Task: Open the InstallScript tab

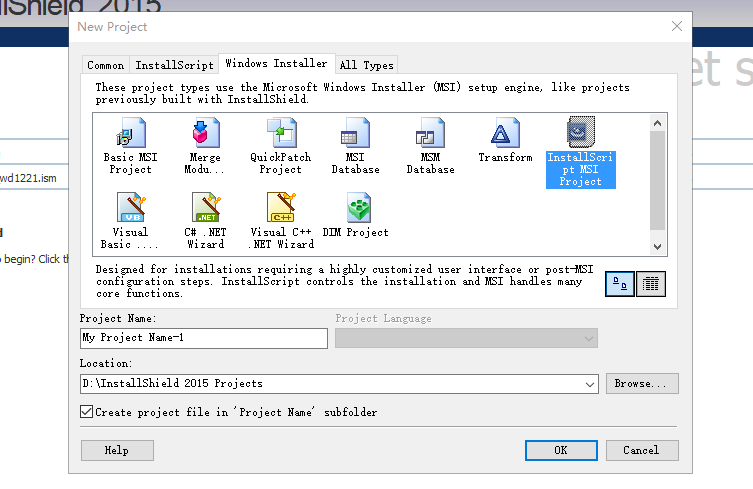Action: (x=174, y=65)
